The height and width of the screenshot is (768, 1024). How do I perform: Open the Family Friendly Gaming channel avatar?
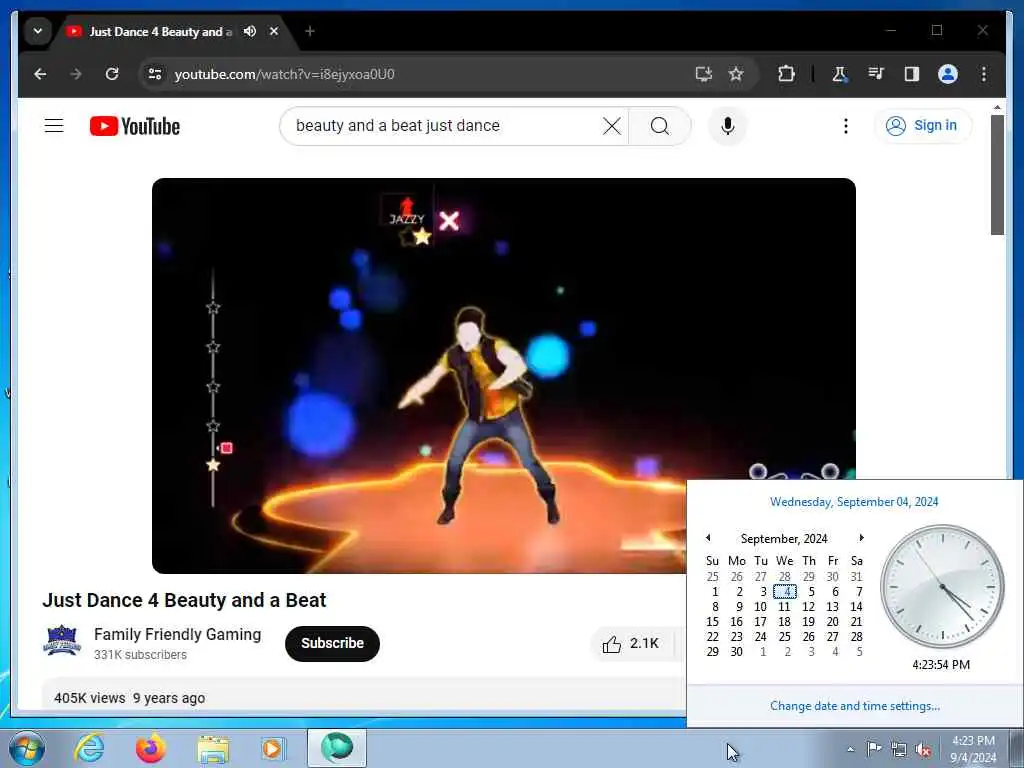pos(62,641)
